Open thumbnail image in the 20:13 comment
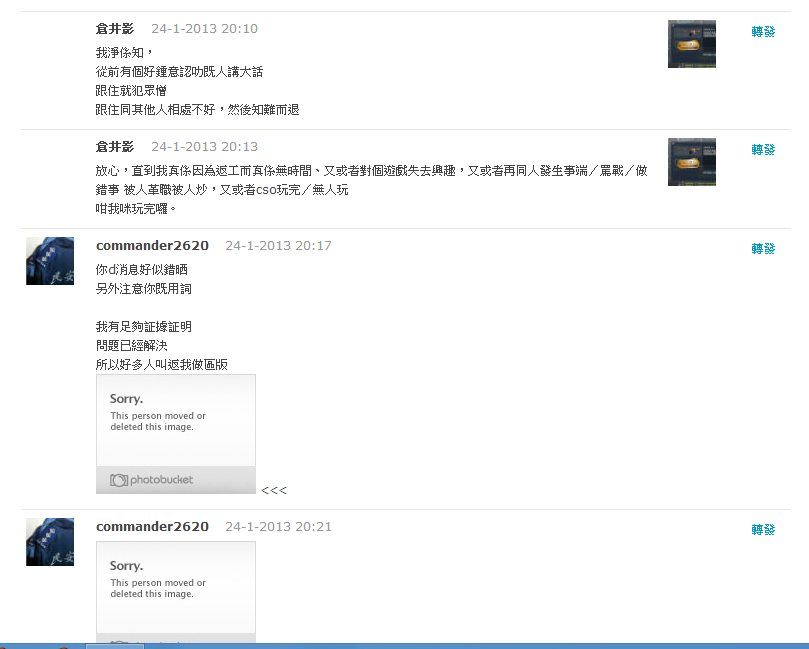Image resolution: width=809 pixels, height=649 pixels. (x=691, y=162)
